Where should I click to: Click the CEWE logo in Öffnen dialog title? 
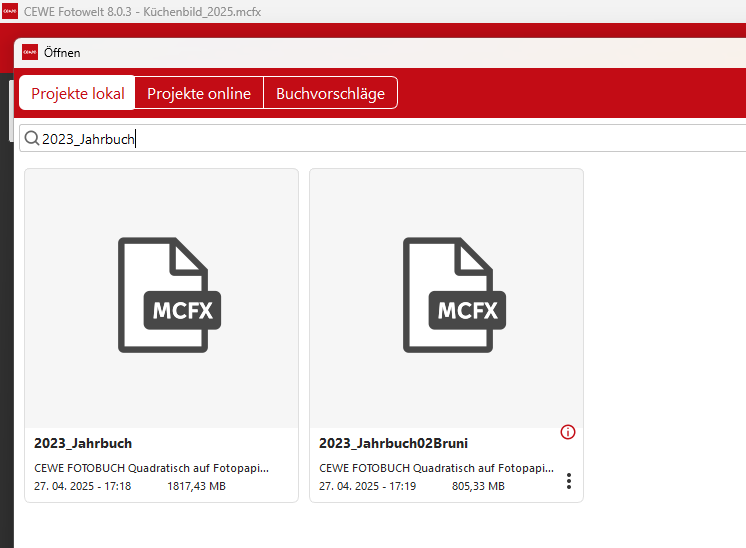click(x=30, y=52)
